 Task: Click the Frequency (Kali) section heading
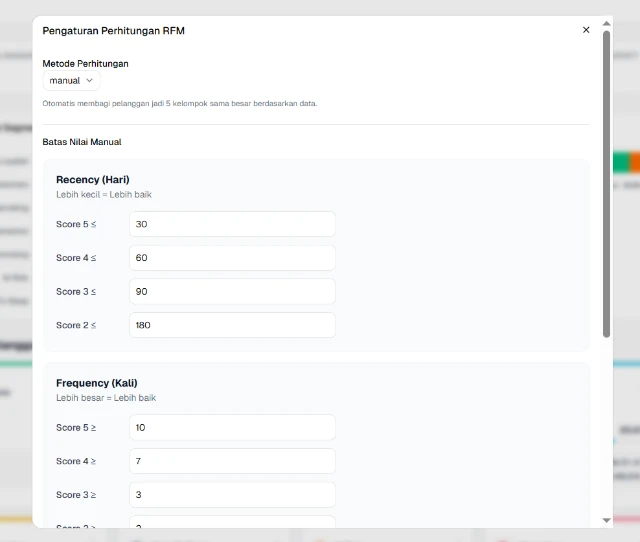pyautogui.click(x=96, y=383)
